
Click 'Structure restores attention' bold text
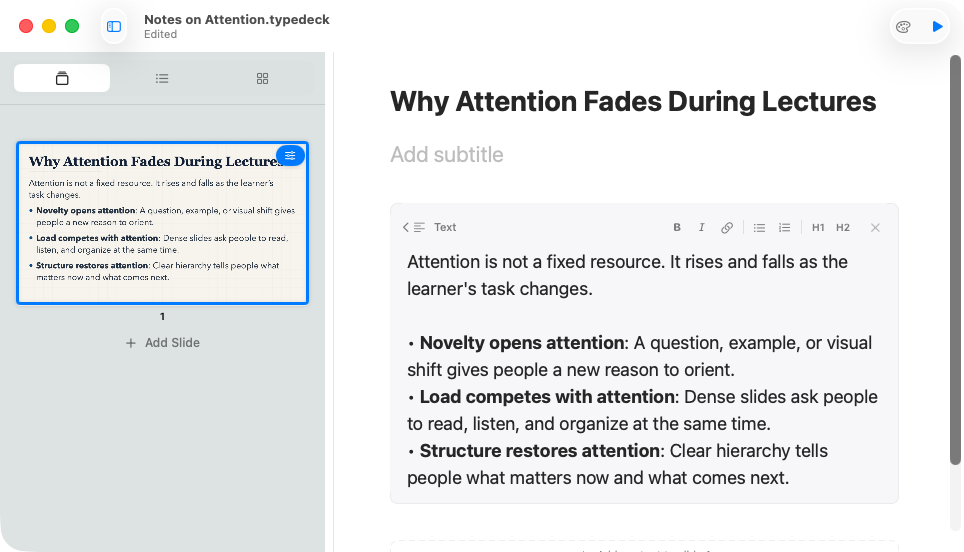click(540, 451)
